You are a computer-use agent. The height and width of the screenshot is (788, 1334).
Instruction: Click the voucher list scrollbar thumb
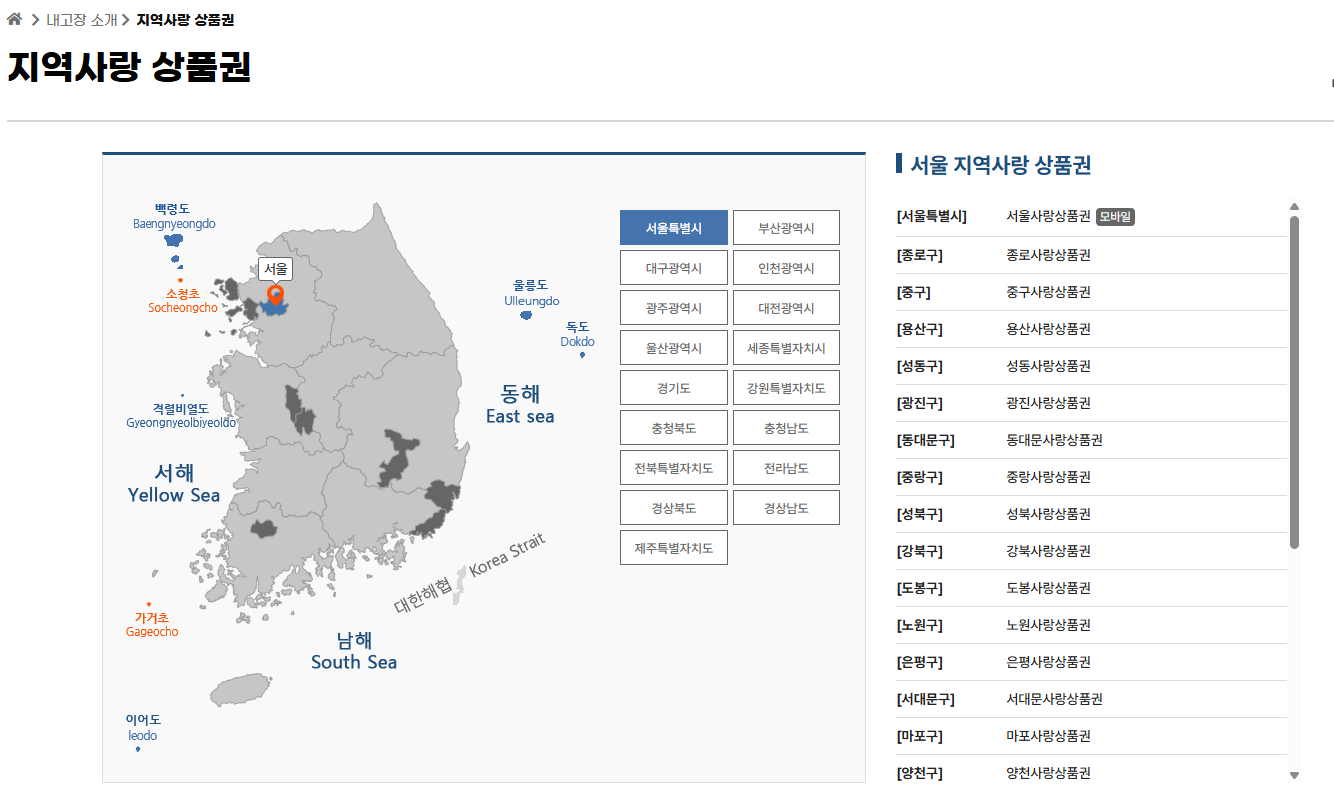click(x=1294, y=382)
